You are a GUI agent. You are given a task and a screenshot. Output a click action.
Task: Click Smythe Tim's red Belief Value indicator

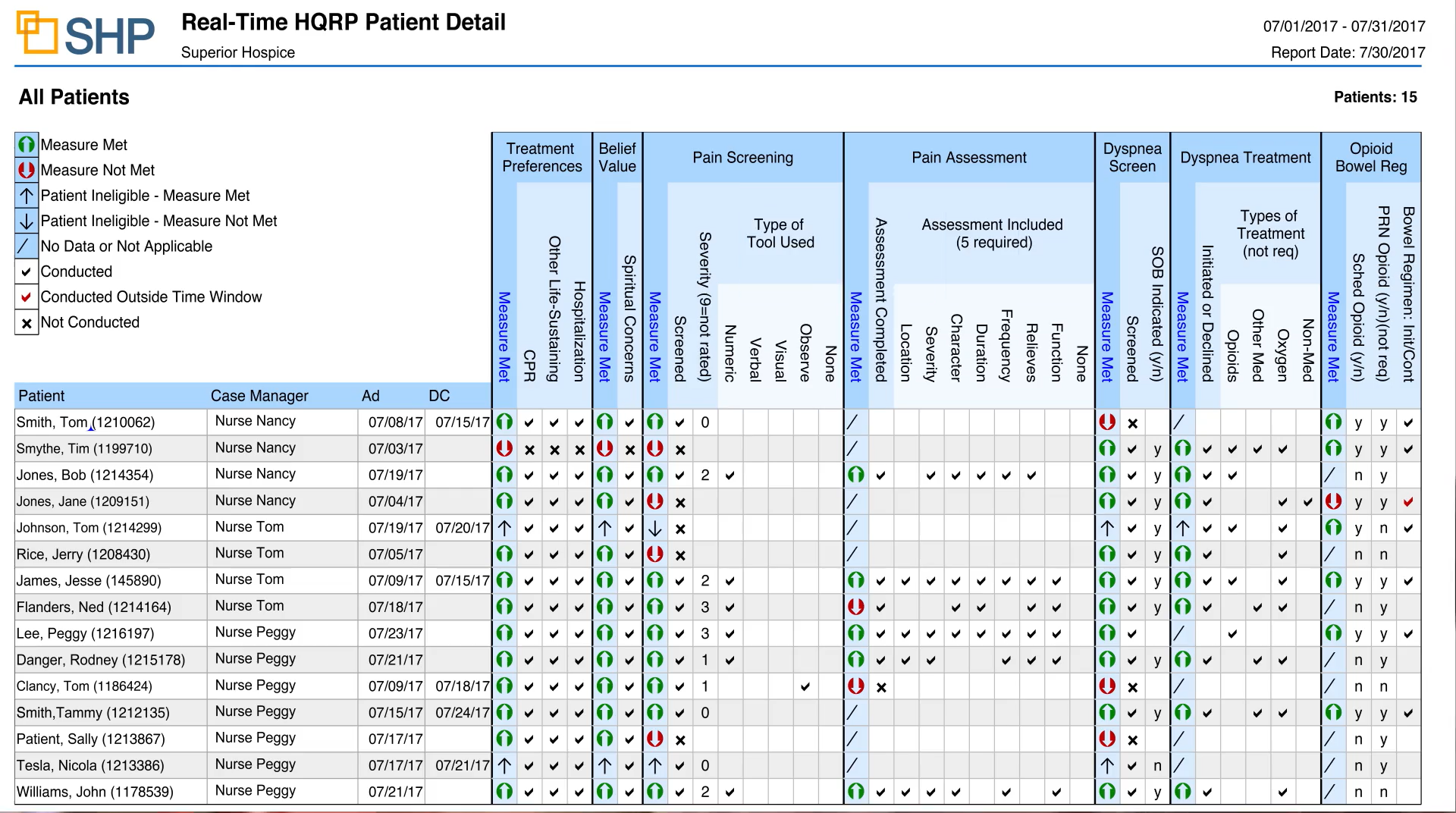[x=604, y=448]
